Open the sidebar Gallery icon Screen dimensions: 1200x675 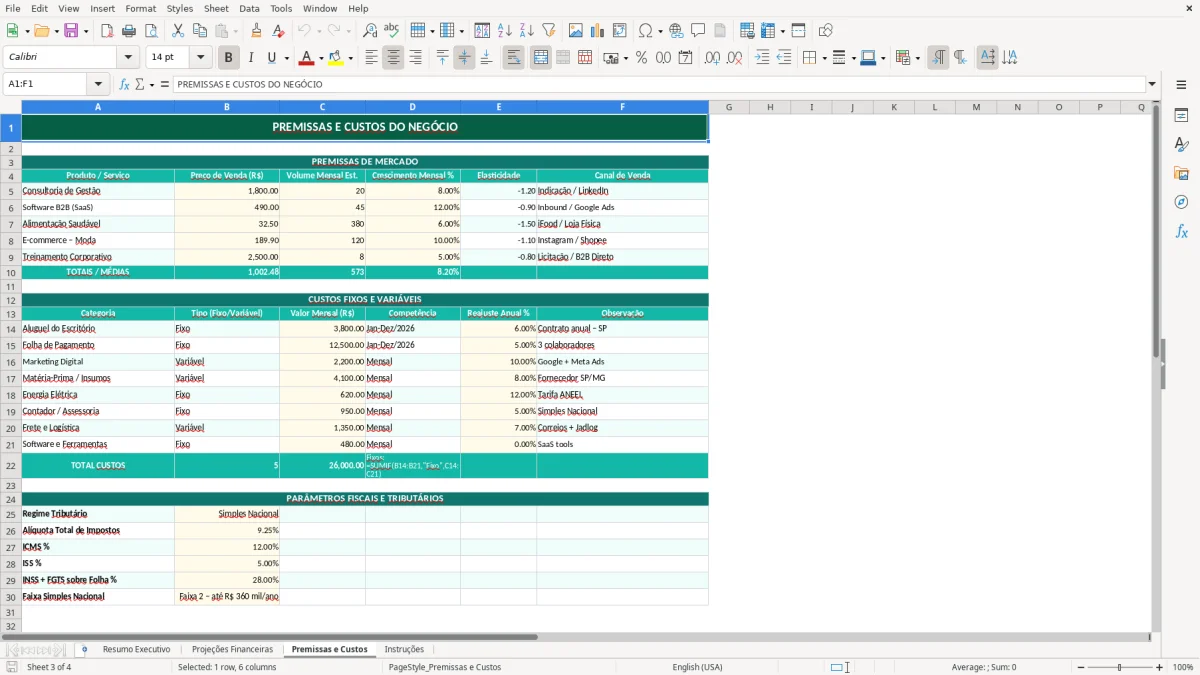click(1181, 173)
